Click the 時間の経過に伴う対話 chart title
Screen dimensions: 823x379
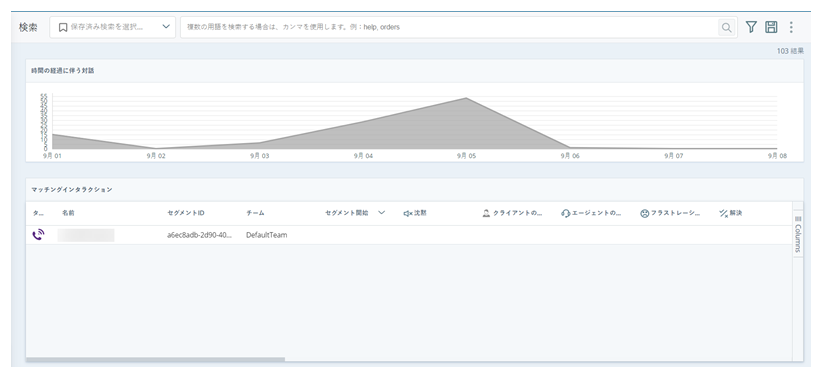(x=62, y=71)
